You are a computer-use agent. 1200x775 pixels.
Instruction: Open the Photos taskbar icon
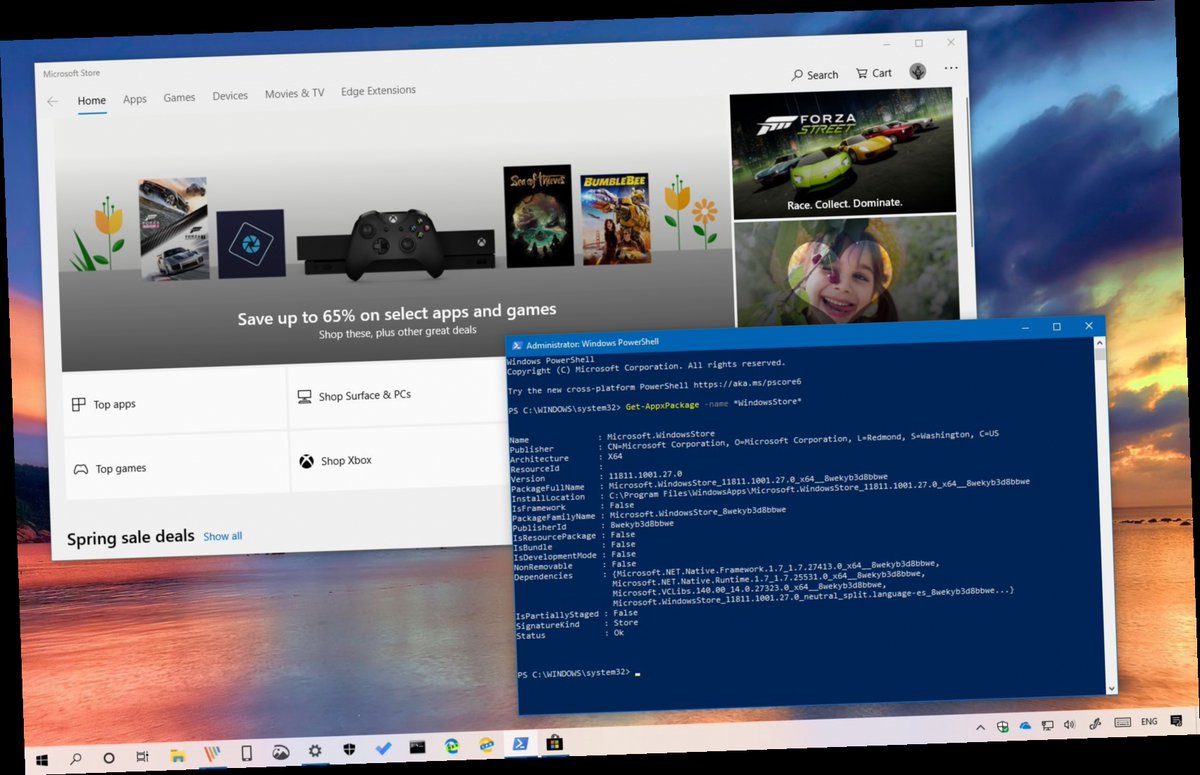(x=281, y=752)
